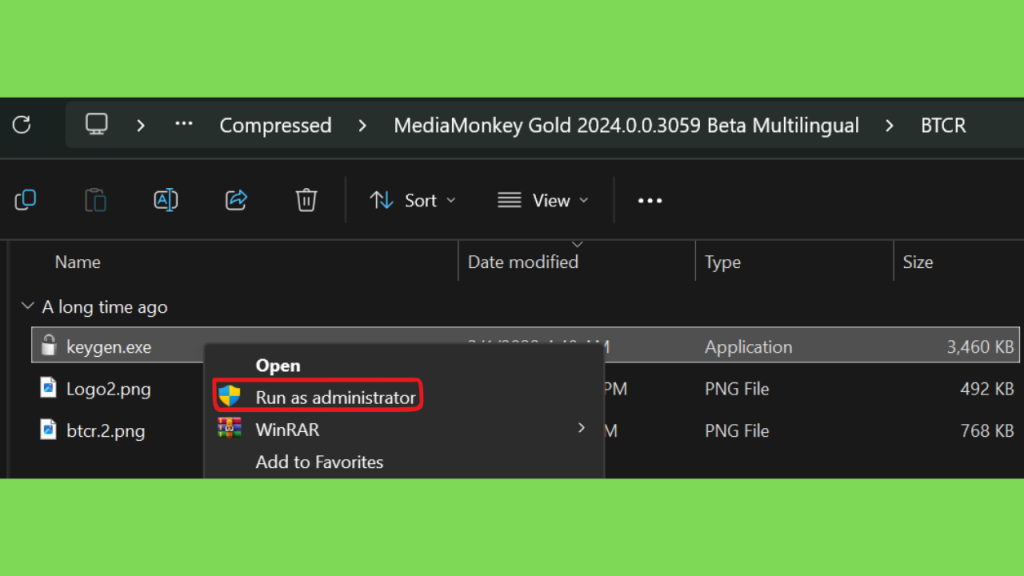The width and height of the screenshot is (1024, 576).
Task: Open the See more toolbar menu
Action: pos(650,200)
